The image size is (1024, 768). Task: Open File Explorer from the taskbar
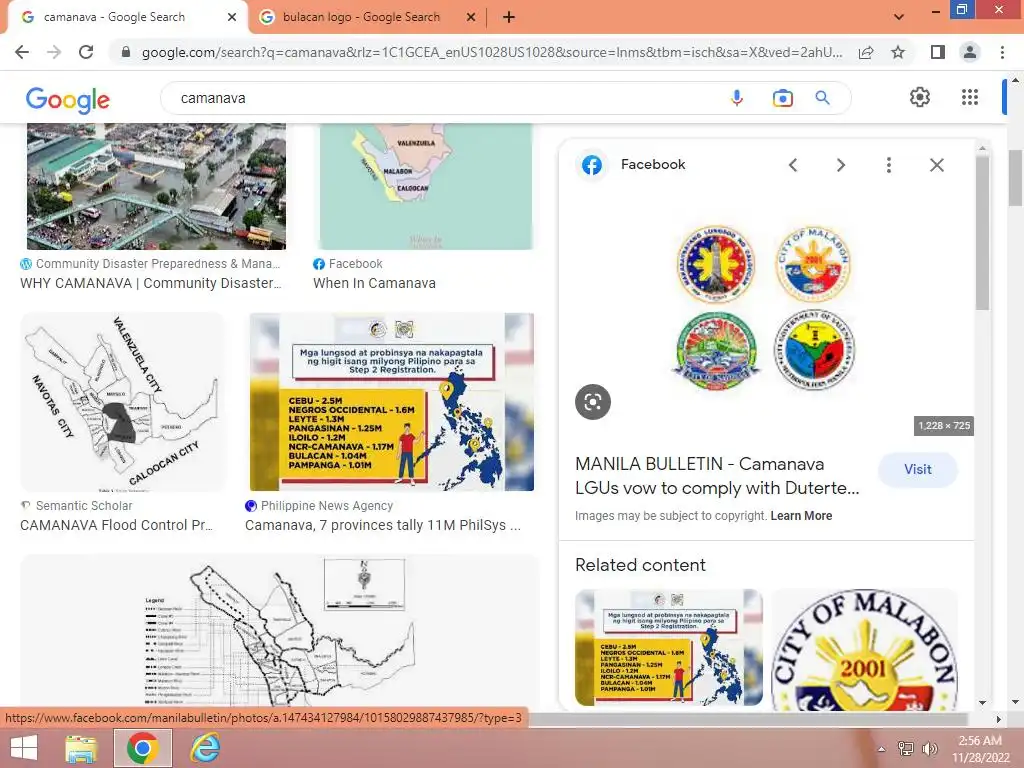click(x=81, y=748)
